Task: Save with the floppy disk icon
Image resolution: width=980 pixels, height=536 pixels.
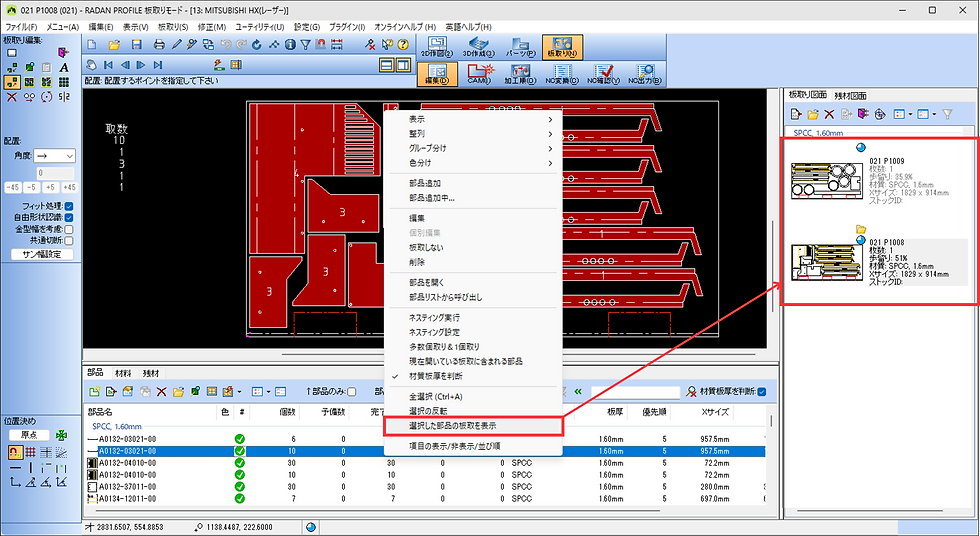Action: click(136, 44)
